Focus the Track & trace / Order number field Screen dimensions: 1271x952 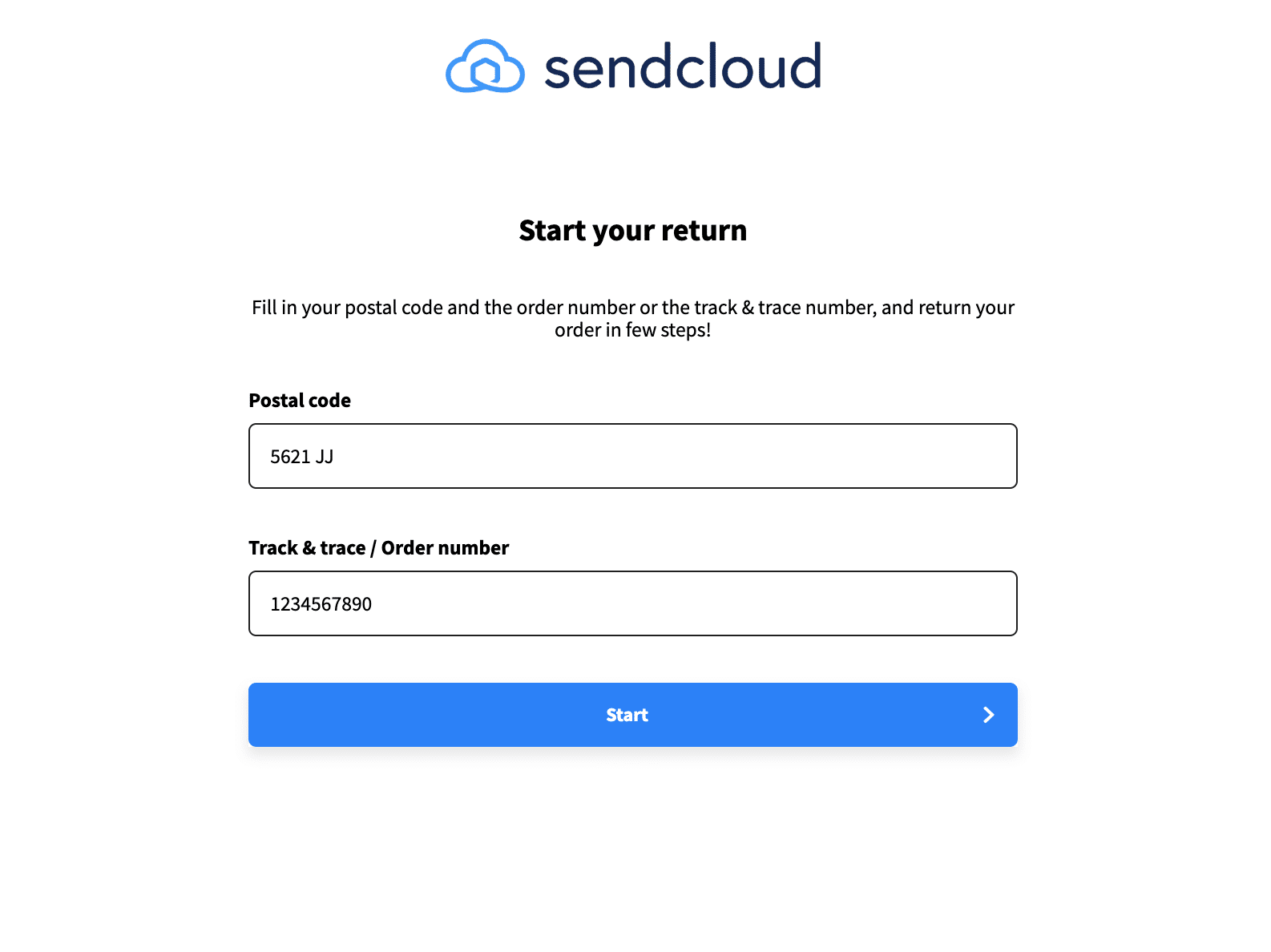point(632,603)
